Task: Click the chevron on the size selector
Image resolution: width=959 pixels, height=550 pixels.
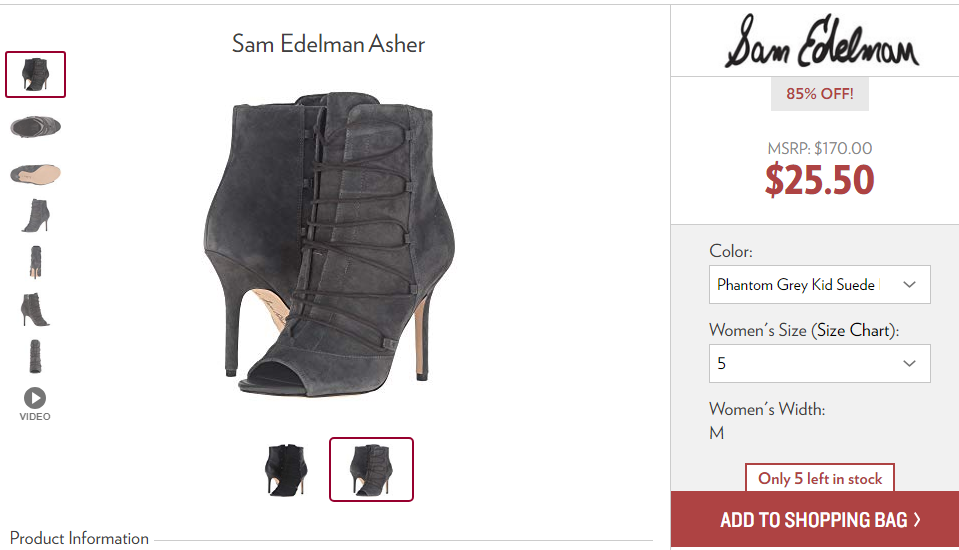Action: point(909,363)
